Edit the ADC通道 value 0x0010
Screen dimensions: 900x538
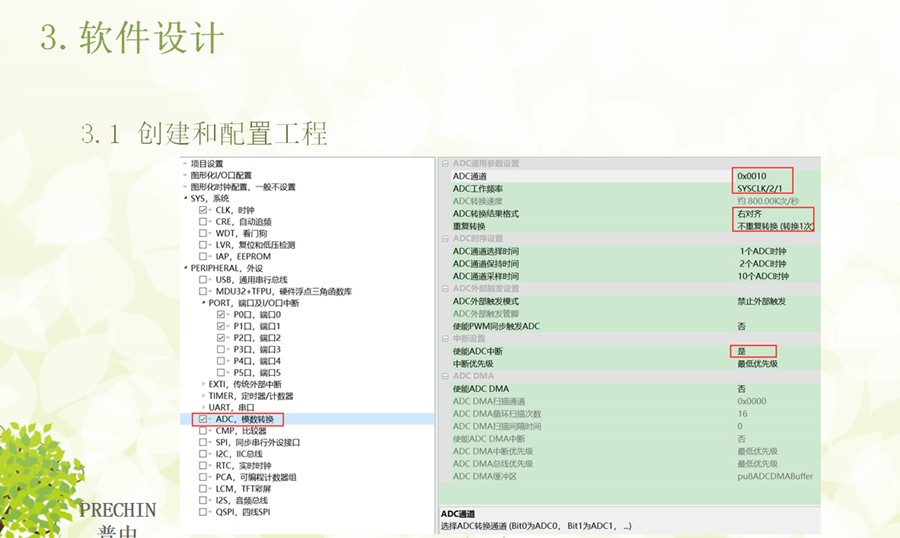click(752, 176)
